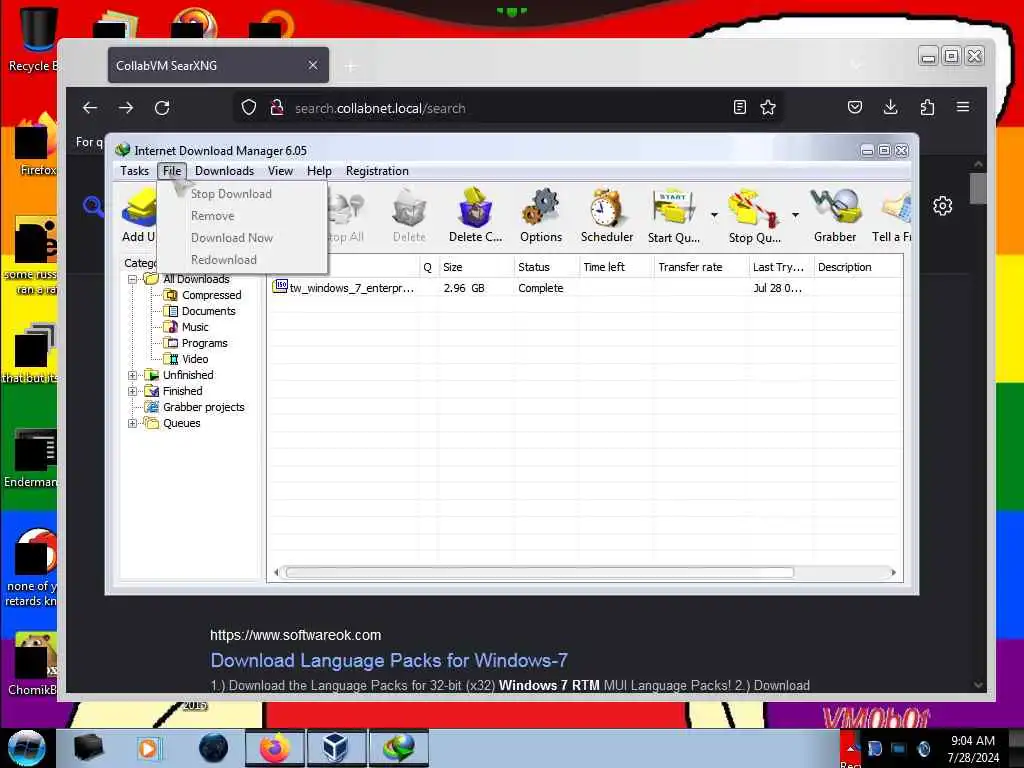
Task: Click the Start Queue toolbar icon
Action: 673,216
